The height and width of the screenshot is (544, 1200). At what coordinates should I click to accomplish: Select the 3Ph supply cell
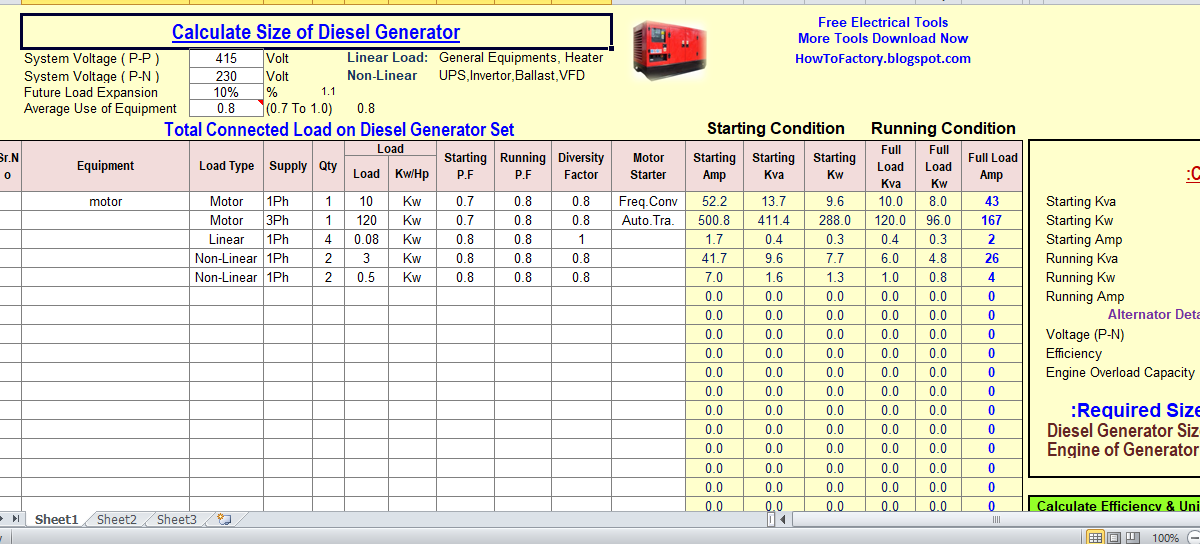(x=288, y=220)
